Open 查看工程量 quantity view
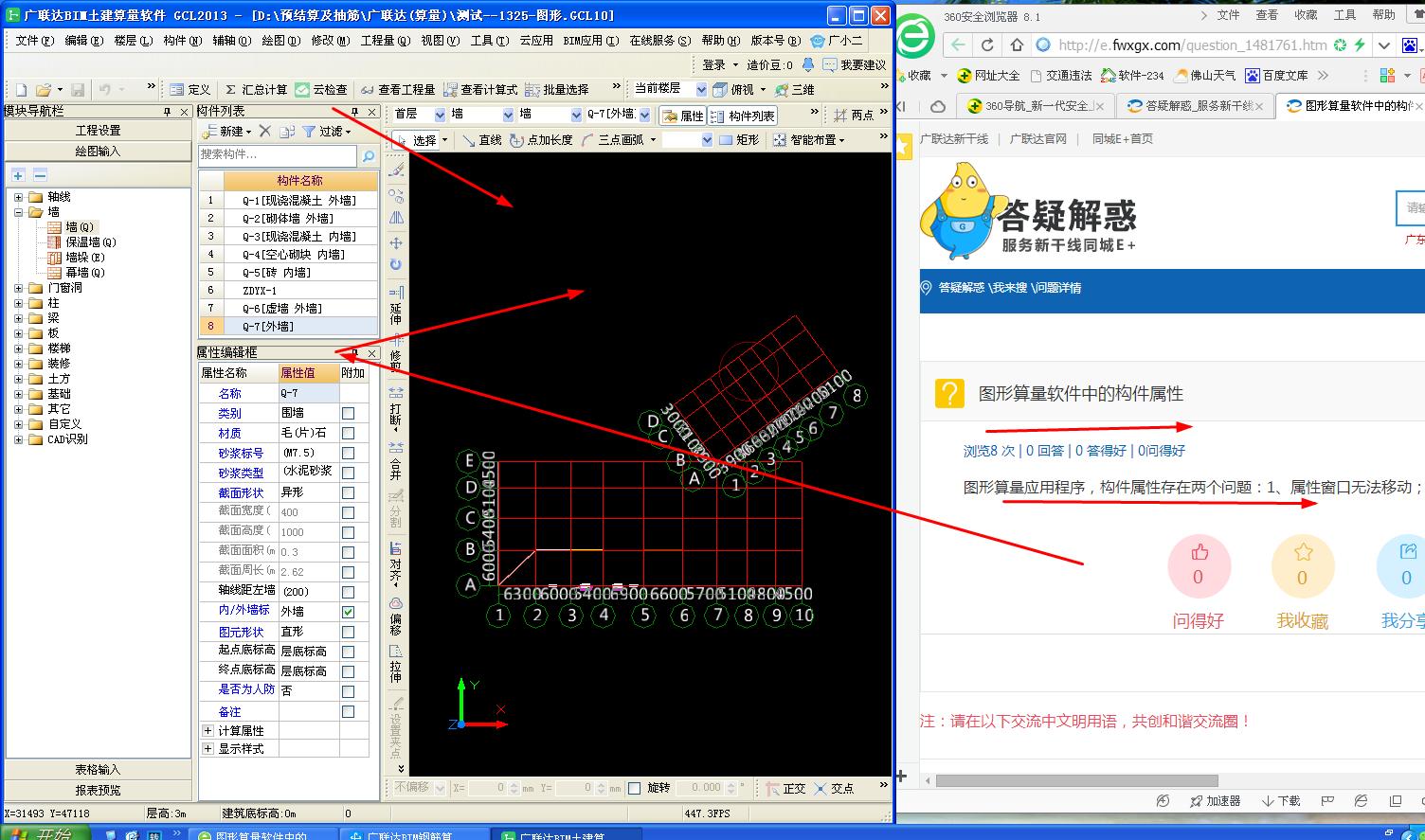 tap(397, 89)
